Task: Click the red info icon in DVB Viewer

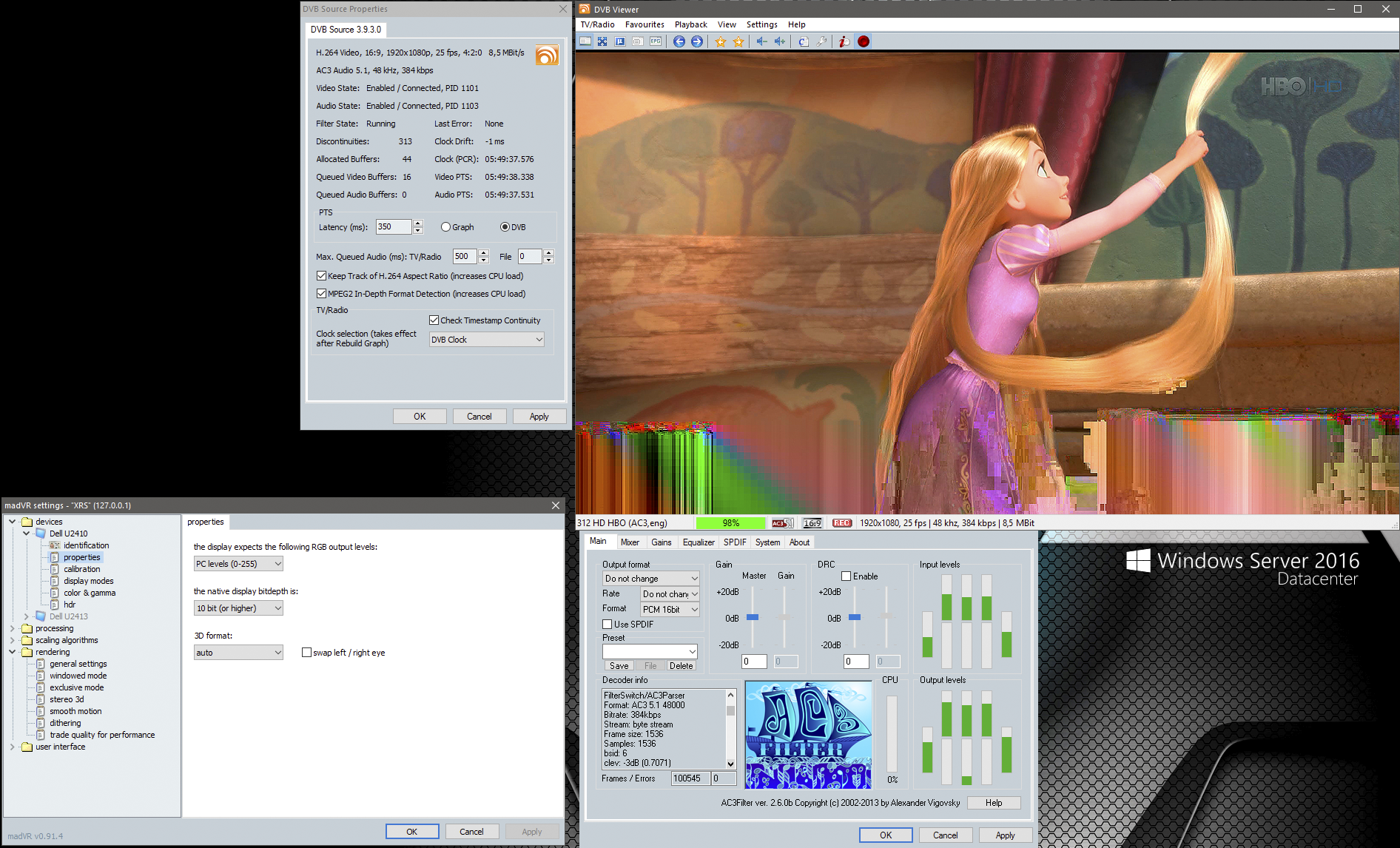Action: (x=844, y=41)
